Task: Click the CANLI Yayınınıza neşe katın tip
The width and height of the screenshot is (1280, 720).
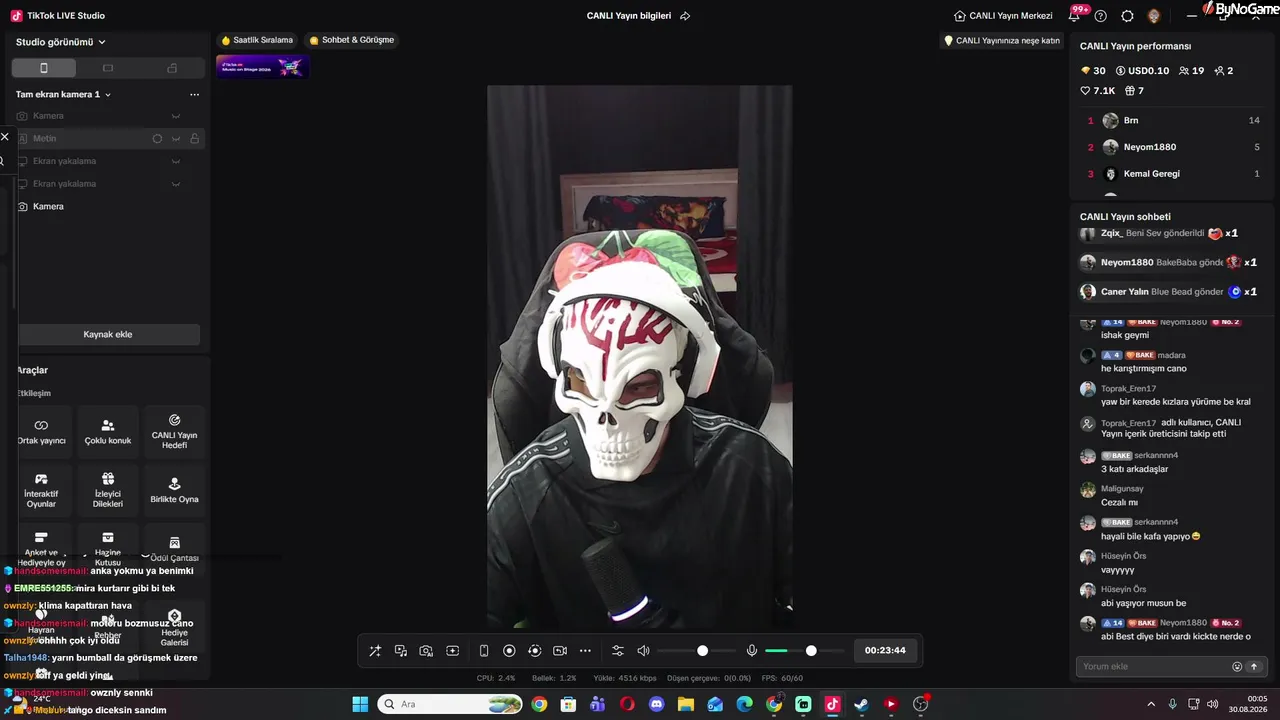Action: 1002,41
